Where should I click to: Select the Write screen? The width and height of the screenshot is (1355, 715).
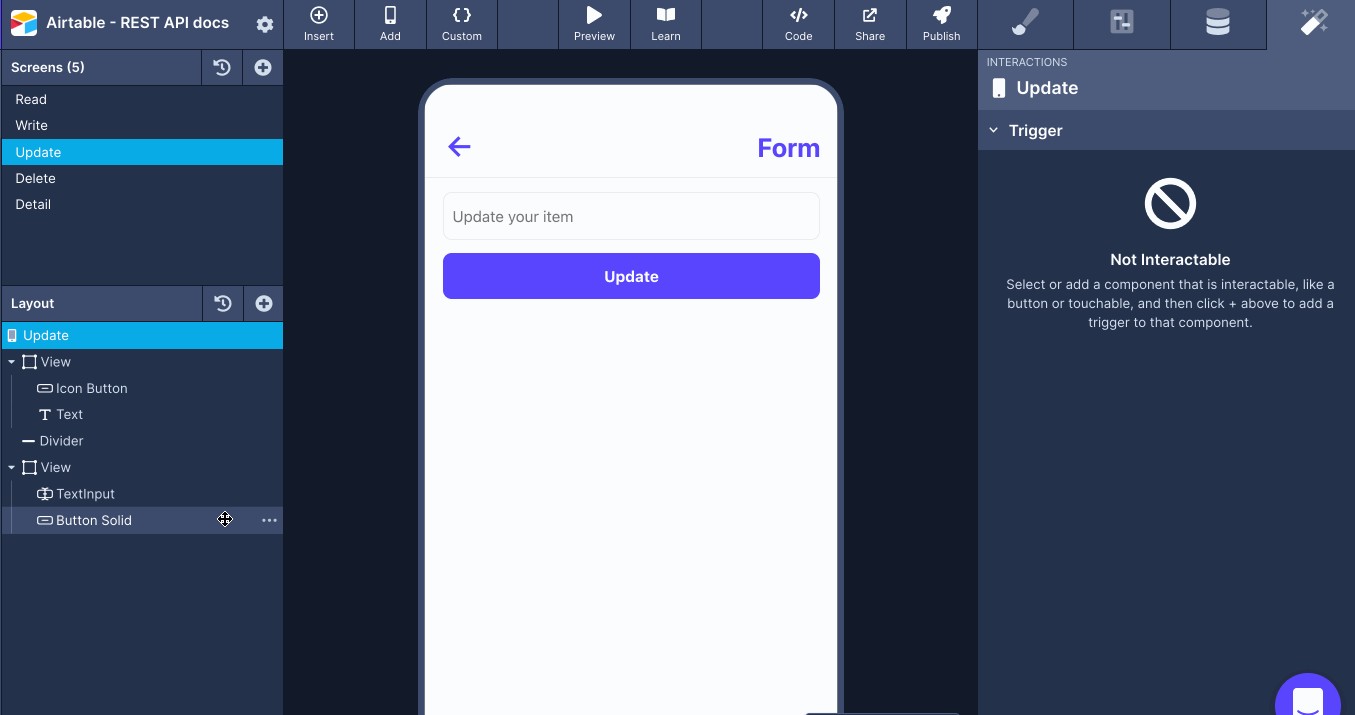coord(142,125)
